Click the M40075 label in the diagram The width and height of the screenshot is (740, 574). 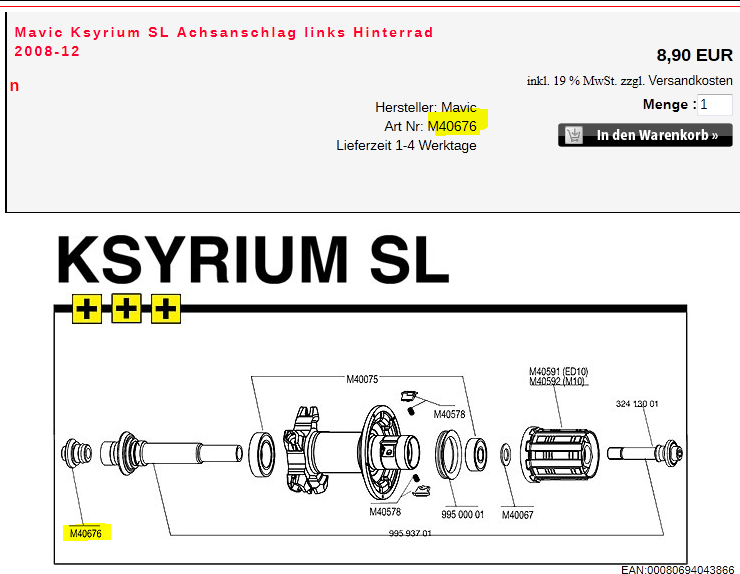pos(362,379)
